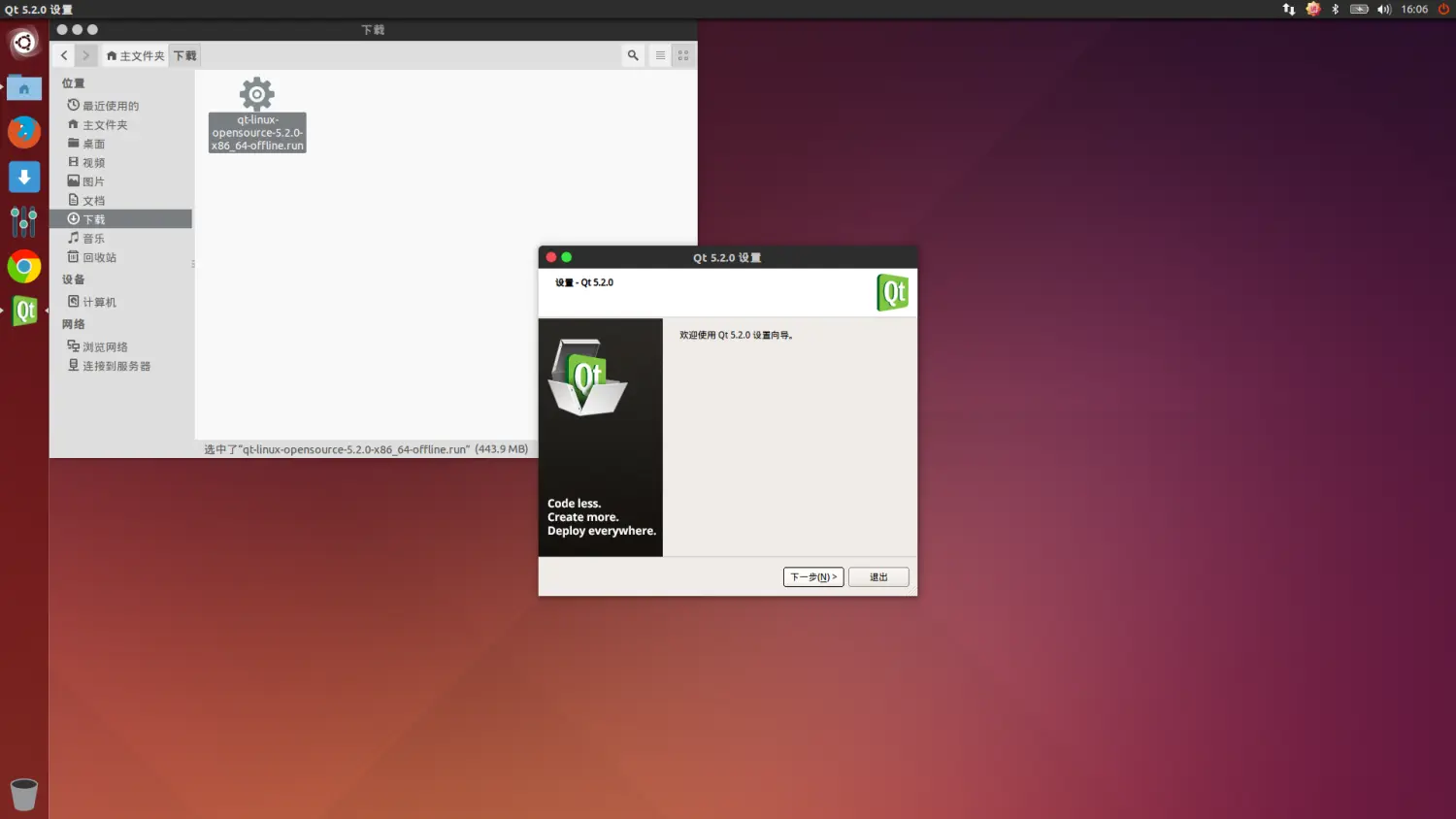Open the battery indicator menu

click(x=1359, y=9)
